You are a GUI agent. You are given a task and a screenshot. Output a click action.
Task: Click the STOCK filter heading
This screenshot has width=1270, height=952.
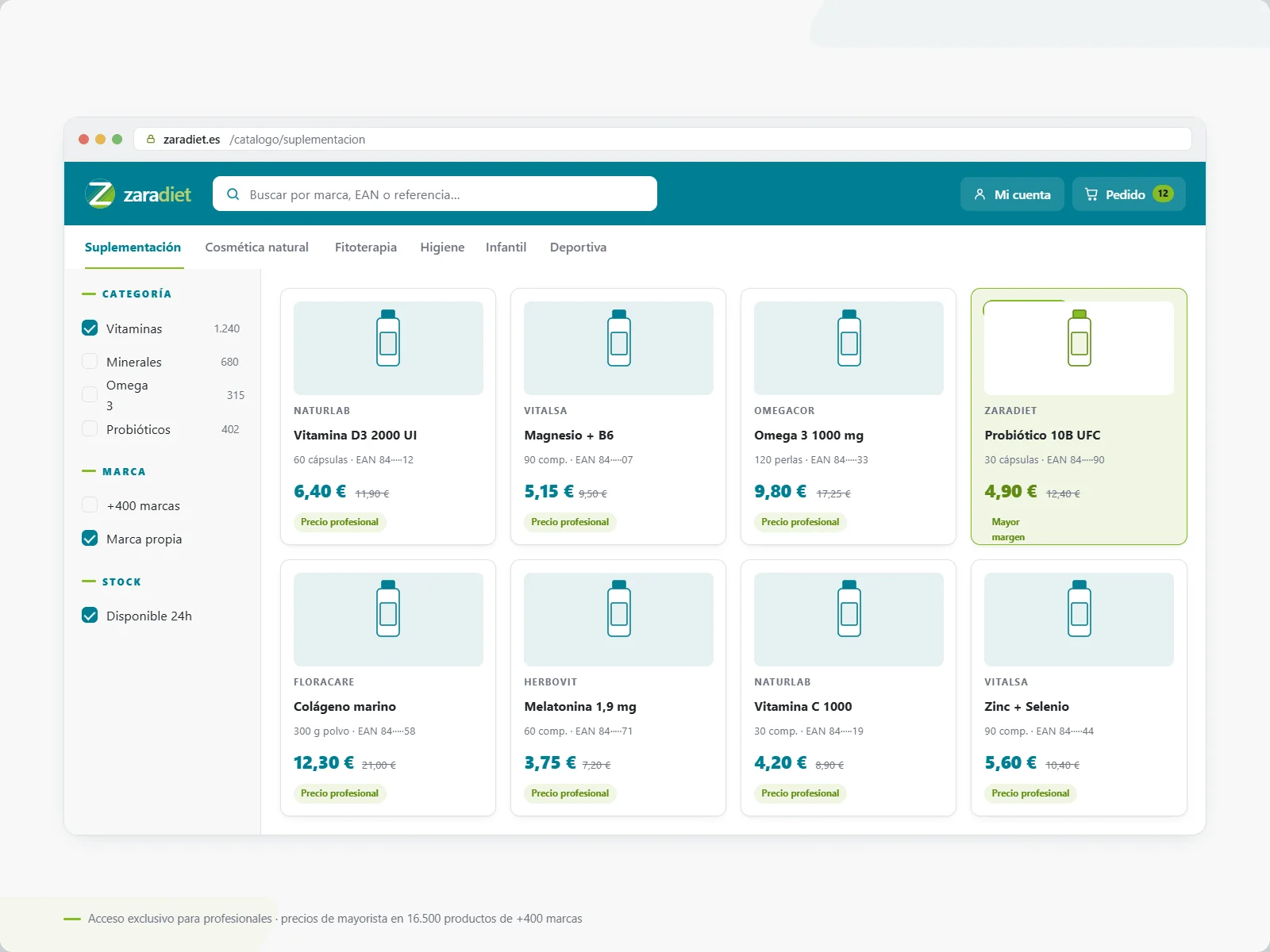(121, 582)
